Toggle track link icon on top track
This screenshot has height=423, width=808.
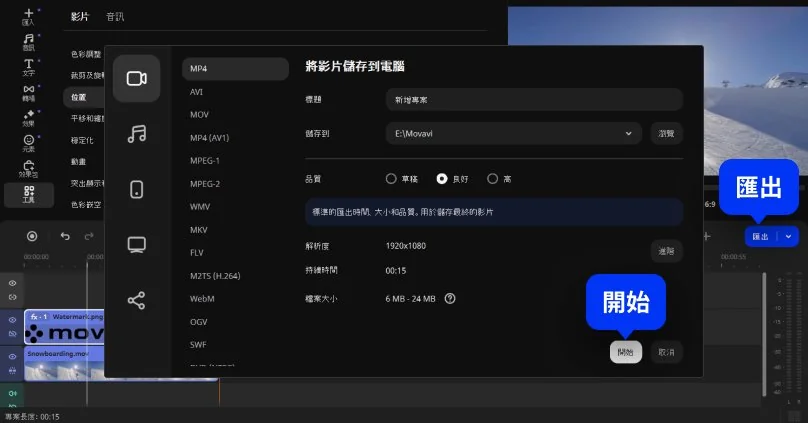[x=12, y=297]
